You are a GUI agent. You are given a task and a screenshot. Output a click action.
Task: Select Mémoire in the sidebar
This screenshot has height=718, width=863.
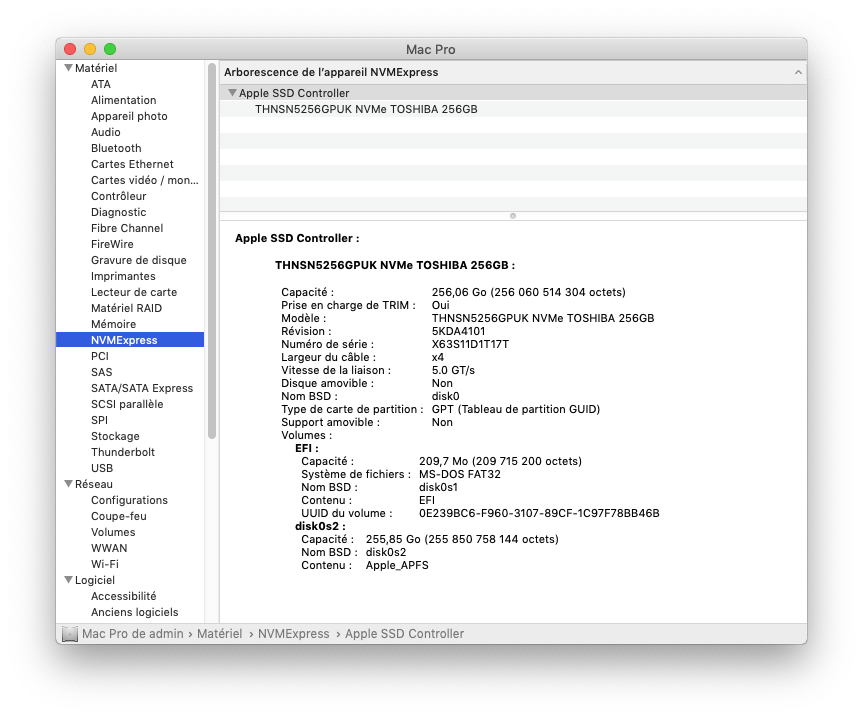(x=113, y=324)
